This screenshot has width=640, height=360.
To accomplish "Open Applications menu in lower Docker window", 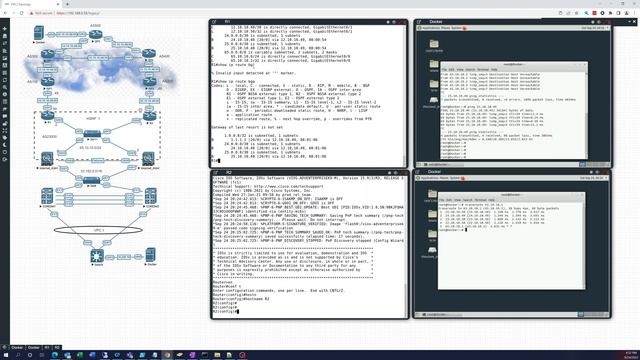I will click(x=429, y=178).
